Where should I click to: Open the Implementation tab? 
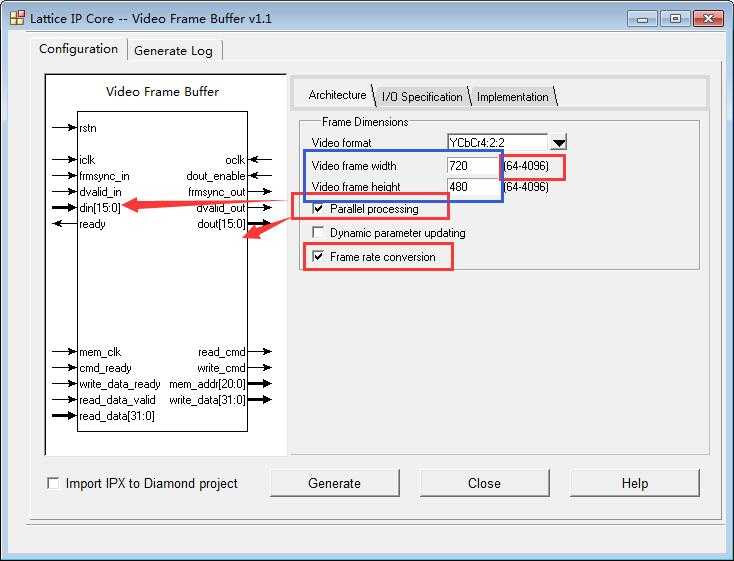click(x=513, y=97)
